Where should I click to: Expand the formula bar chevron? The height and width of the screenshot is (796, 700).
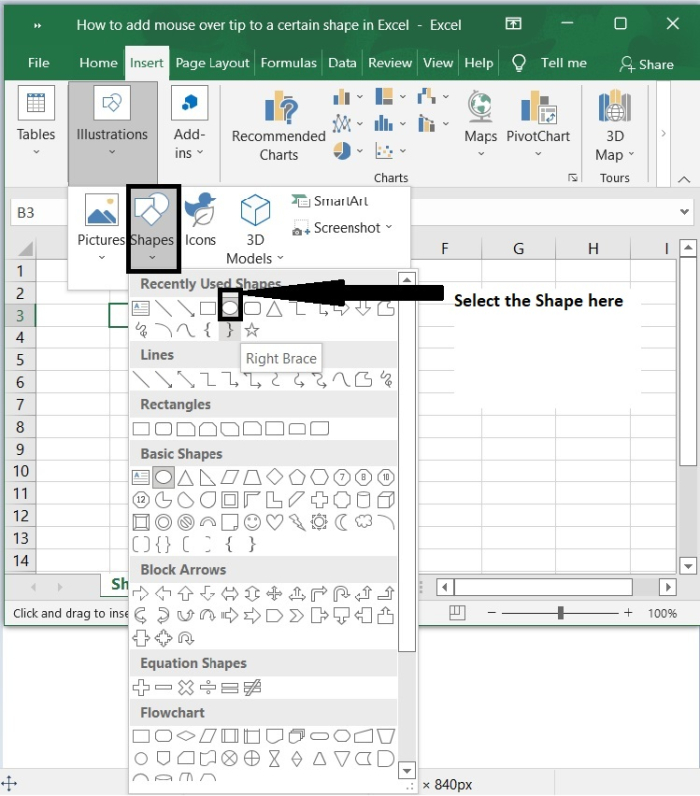[684, 212]
